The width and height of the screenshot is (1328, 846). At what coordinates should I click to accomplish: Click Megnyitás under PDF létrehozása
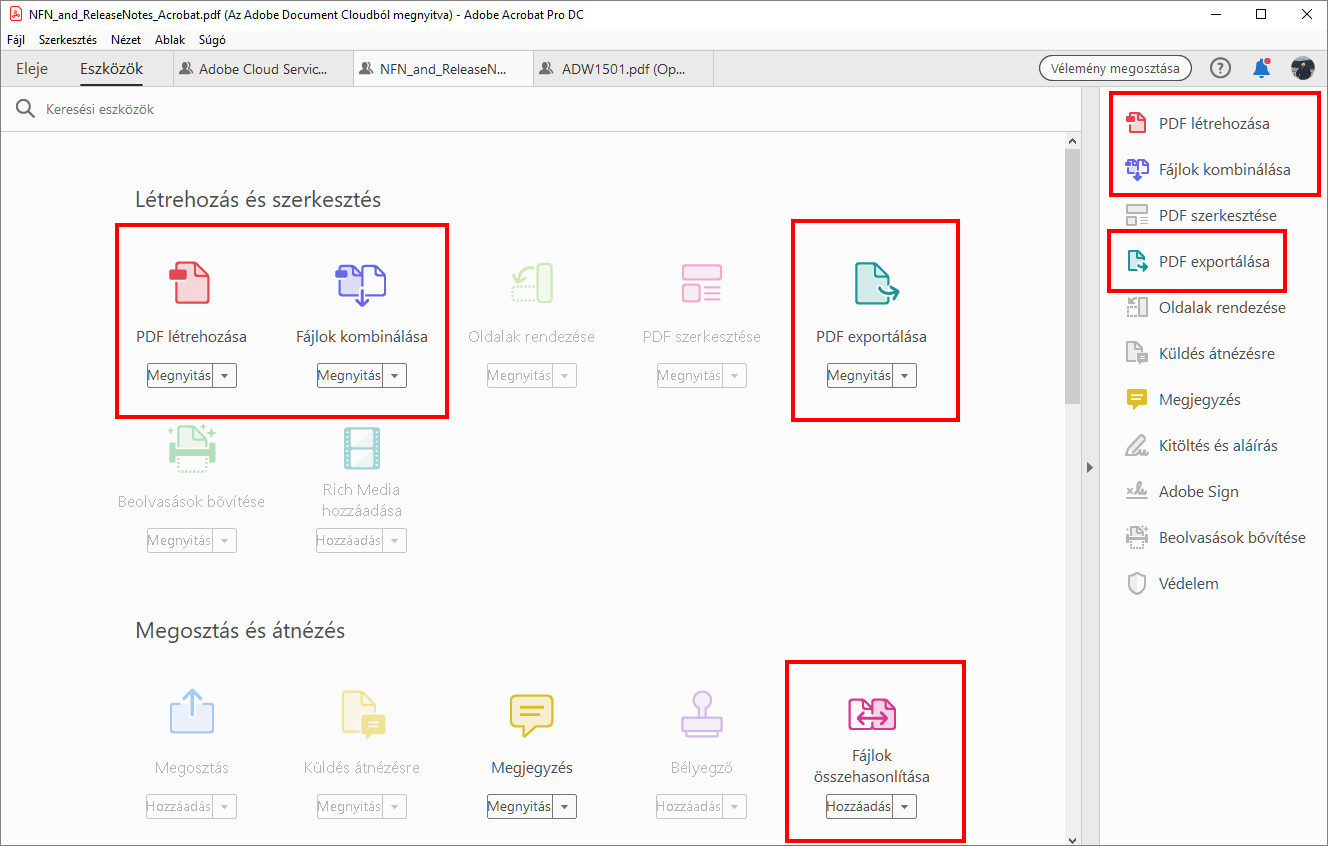(x=180, y=376)
